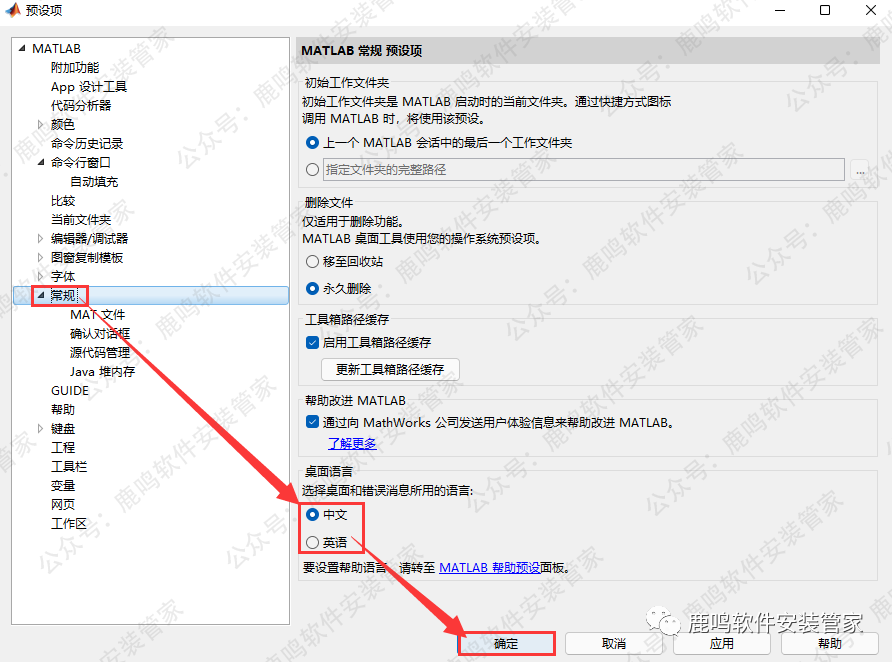Viewport: 892px width, 662px height.
Task: Select 附加功能 in the preferences tree
Action: (75, 68)
